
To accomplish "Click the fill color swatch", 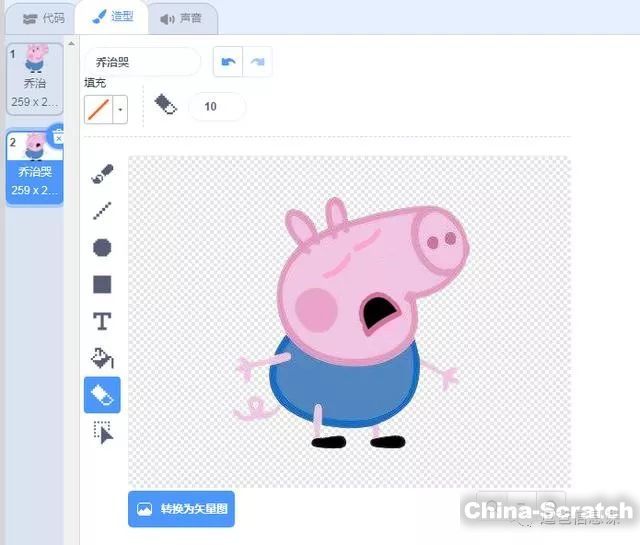I will tap(99, 109).
